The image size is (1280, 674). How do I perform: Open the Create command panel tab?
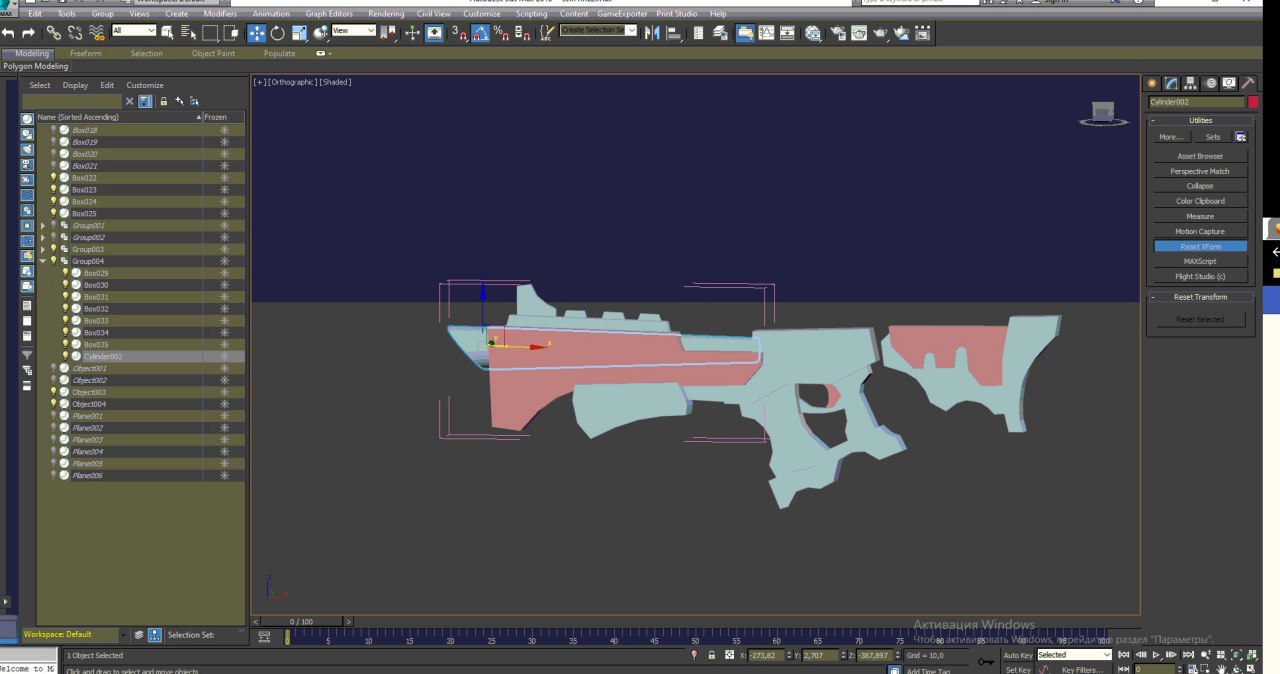(1152, 83)
